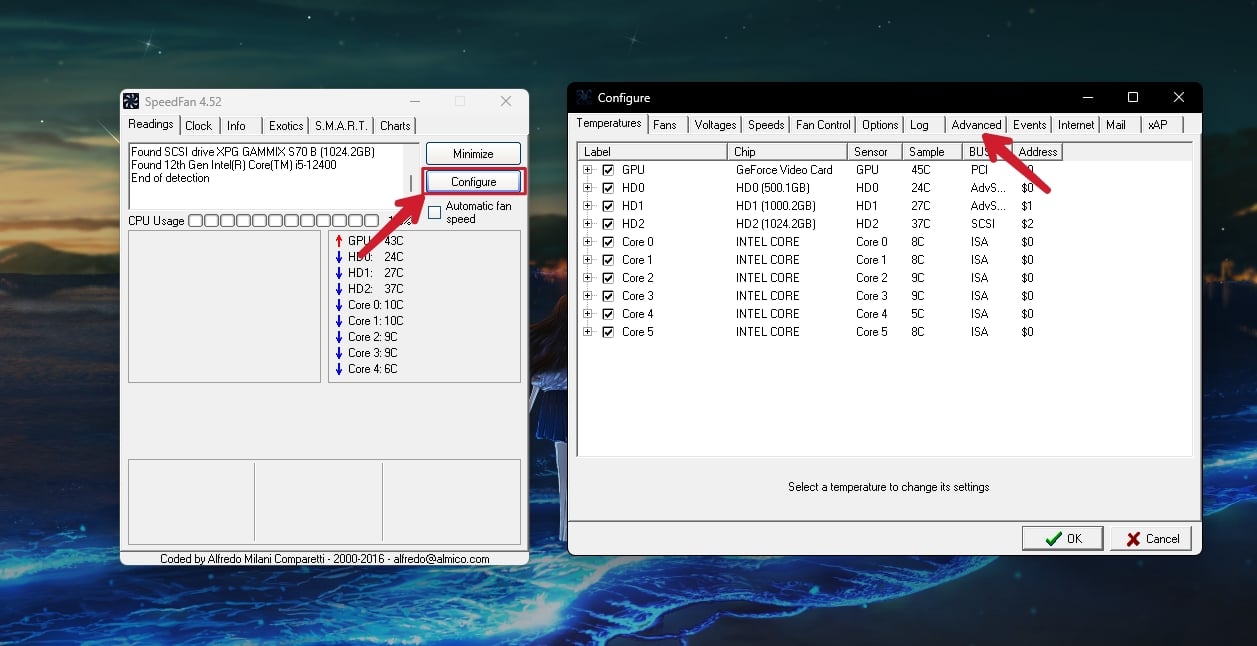Click the green checkmark OK button

click(x=1062, y=538)
